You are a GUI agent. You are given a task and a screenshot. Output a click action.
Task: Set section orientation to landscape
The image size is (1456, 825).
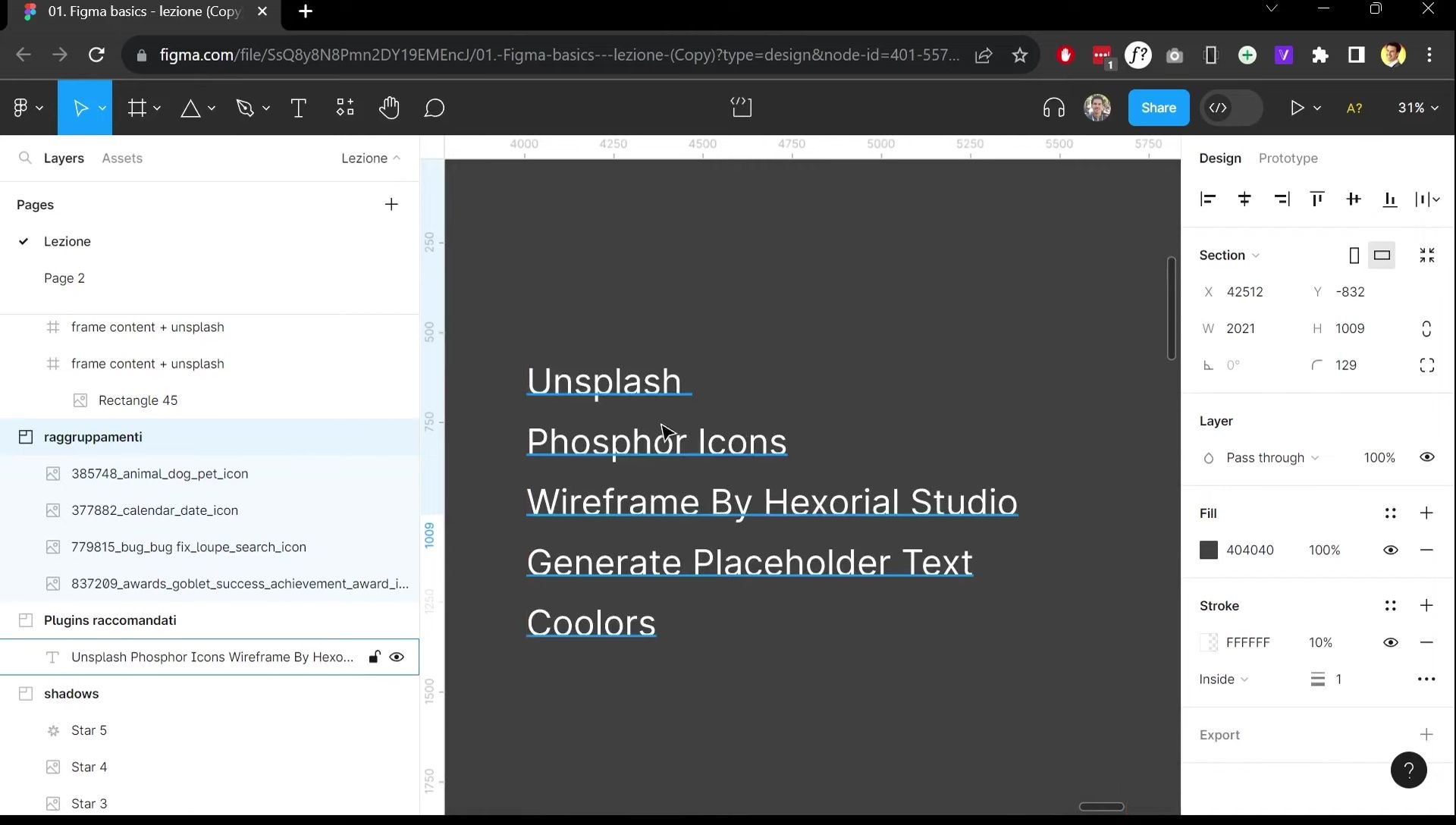tap(1382, 256)
